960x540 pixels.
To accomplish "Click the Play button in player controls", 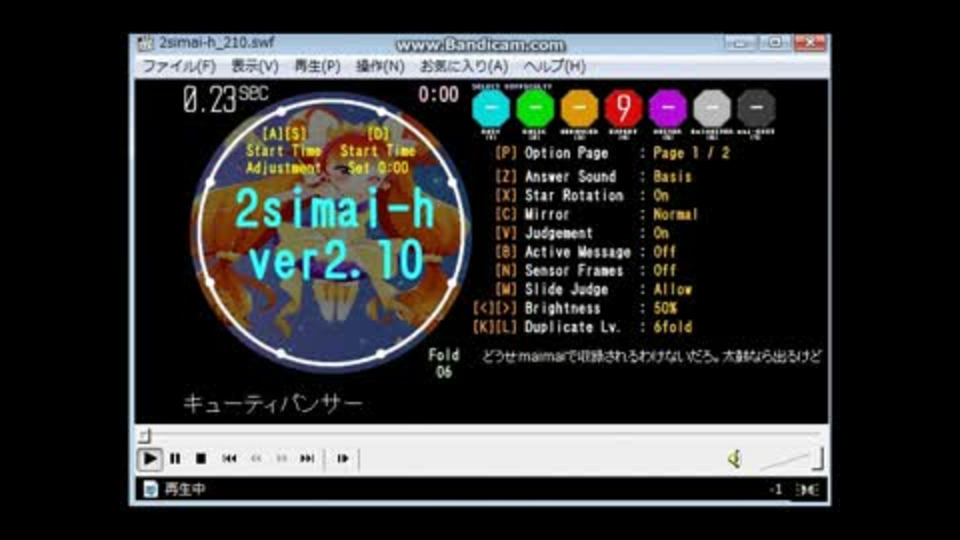I will click(x=149, y=459).
